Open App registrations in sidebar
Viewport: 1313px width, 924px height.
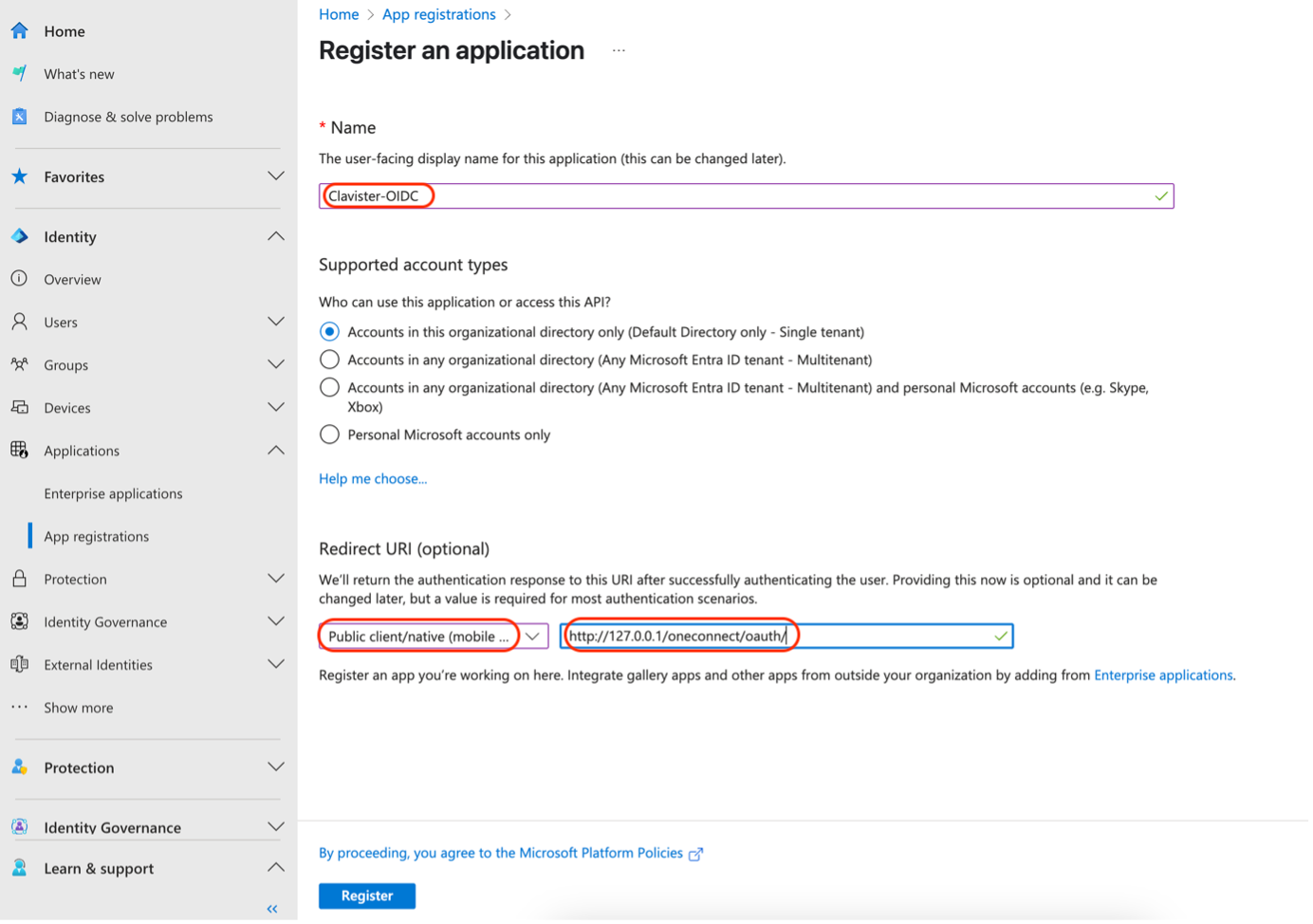(x=96, y=536)
